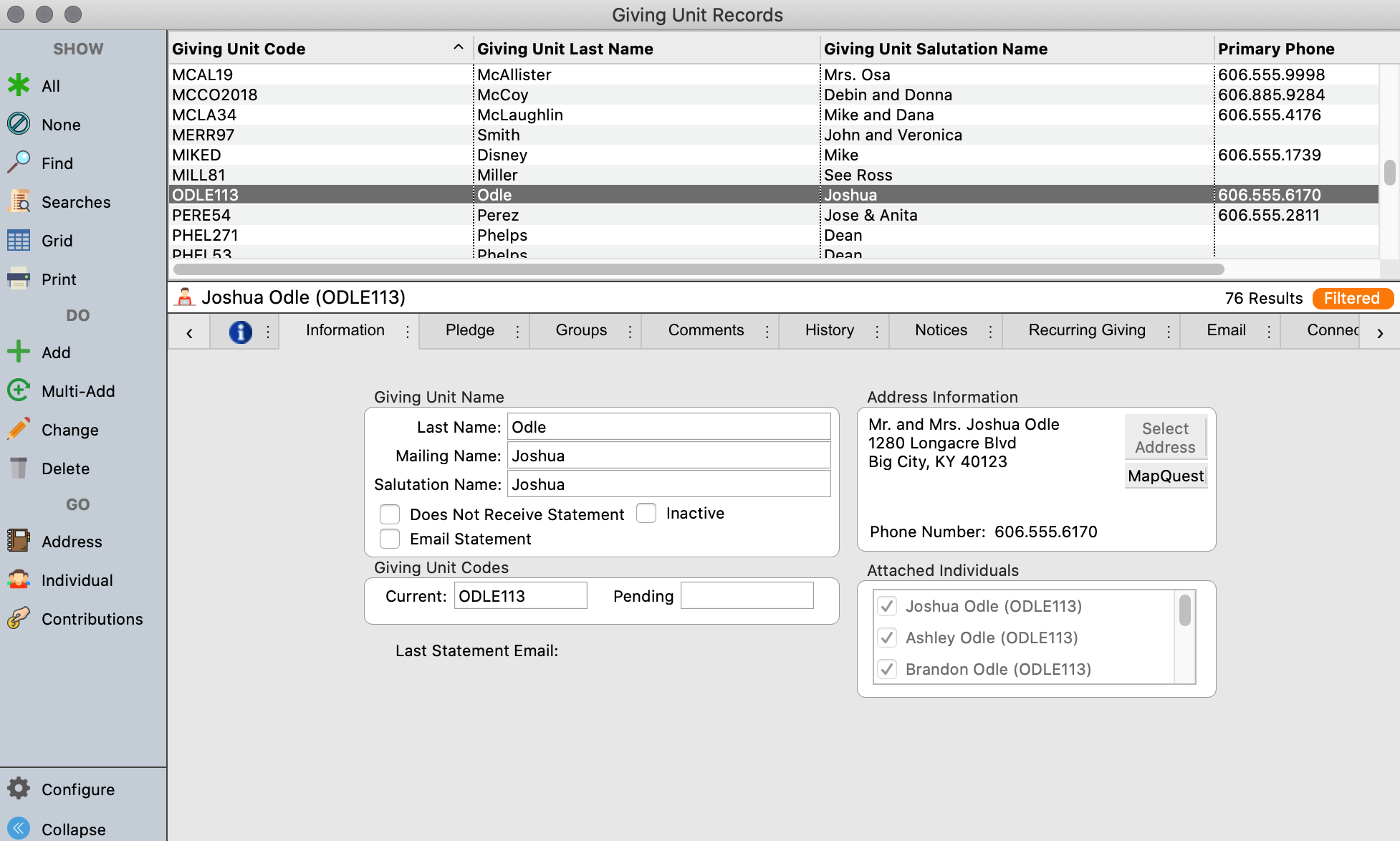Screen dimensions: 1400x841
Task: Click the Multi-Add icon
Action: click(x=19, y=391)
